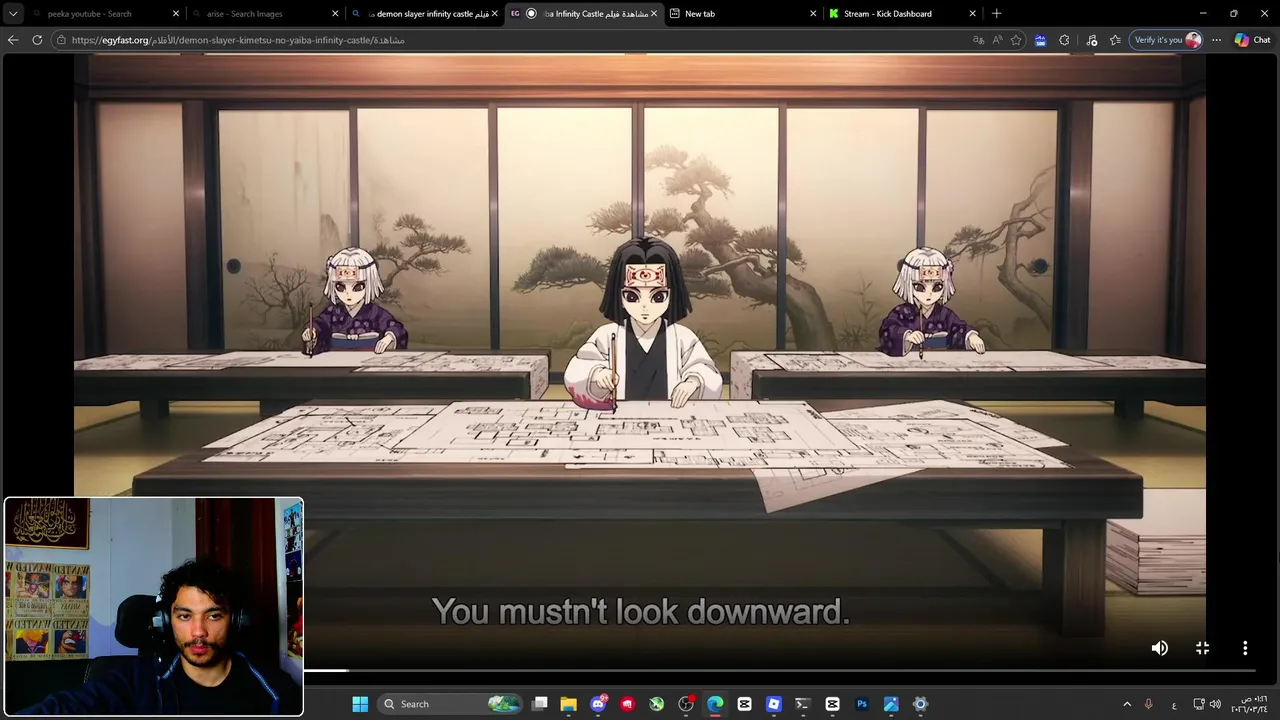Open the clock and date in the taskbar
The image size is (1280, 720).
click(x=1249, y=704)
